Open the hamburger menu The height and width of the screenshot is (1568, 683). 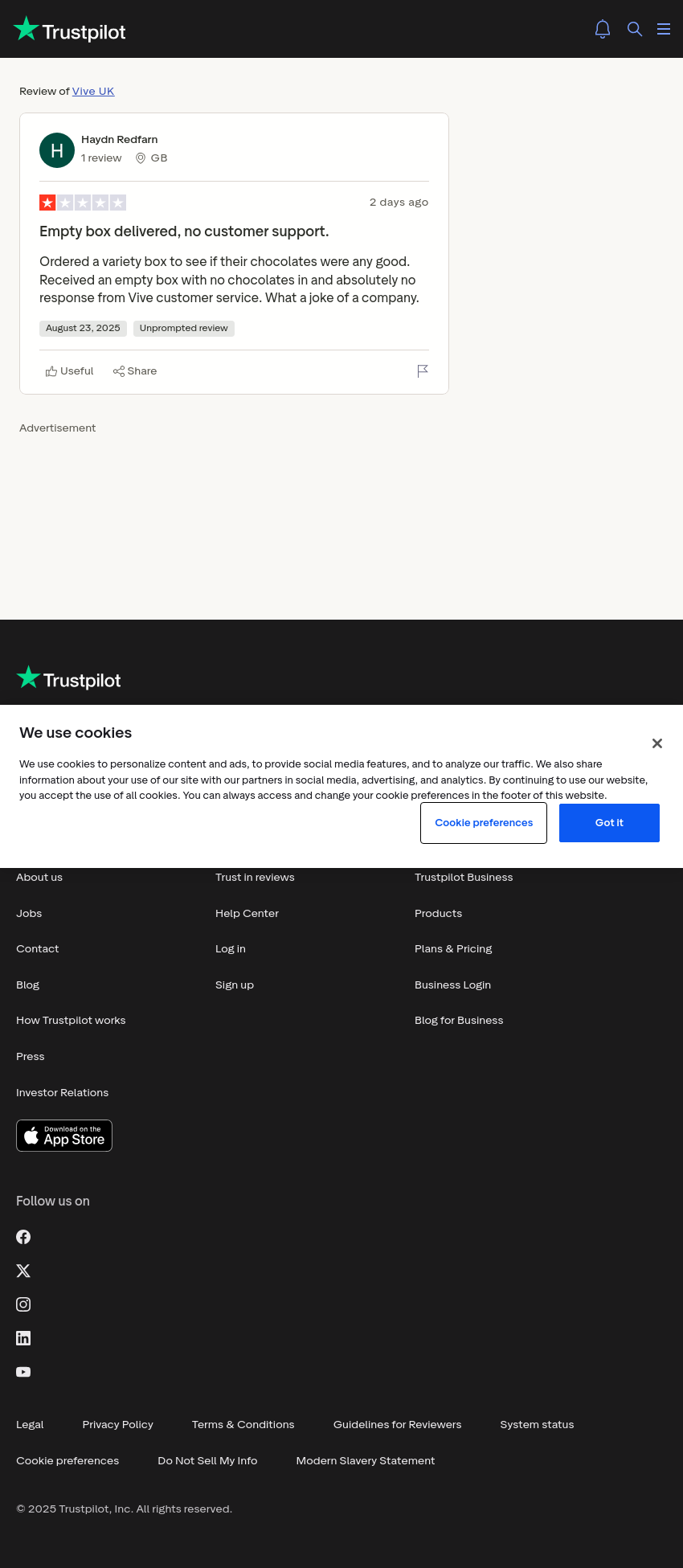664,29
